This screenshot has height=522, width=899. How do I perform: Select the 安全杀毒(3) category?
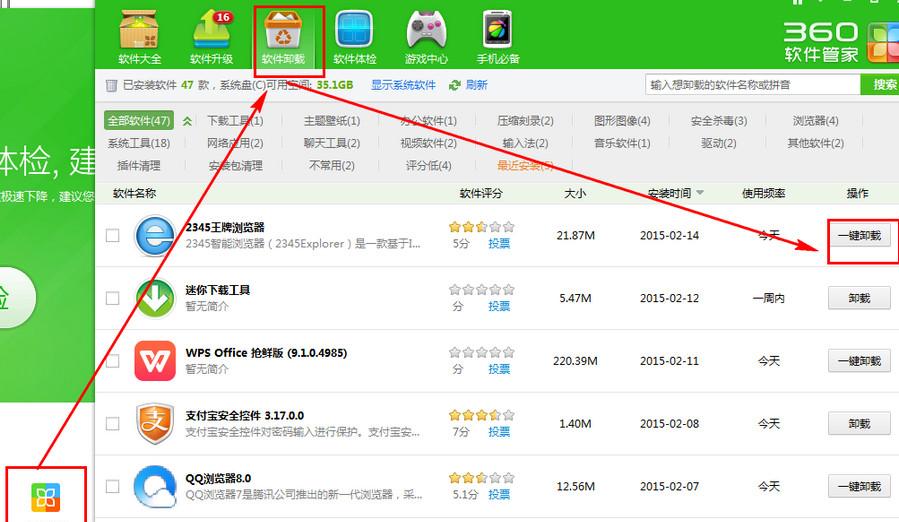719,120
